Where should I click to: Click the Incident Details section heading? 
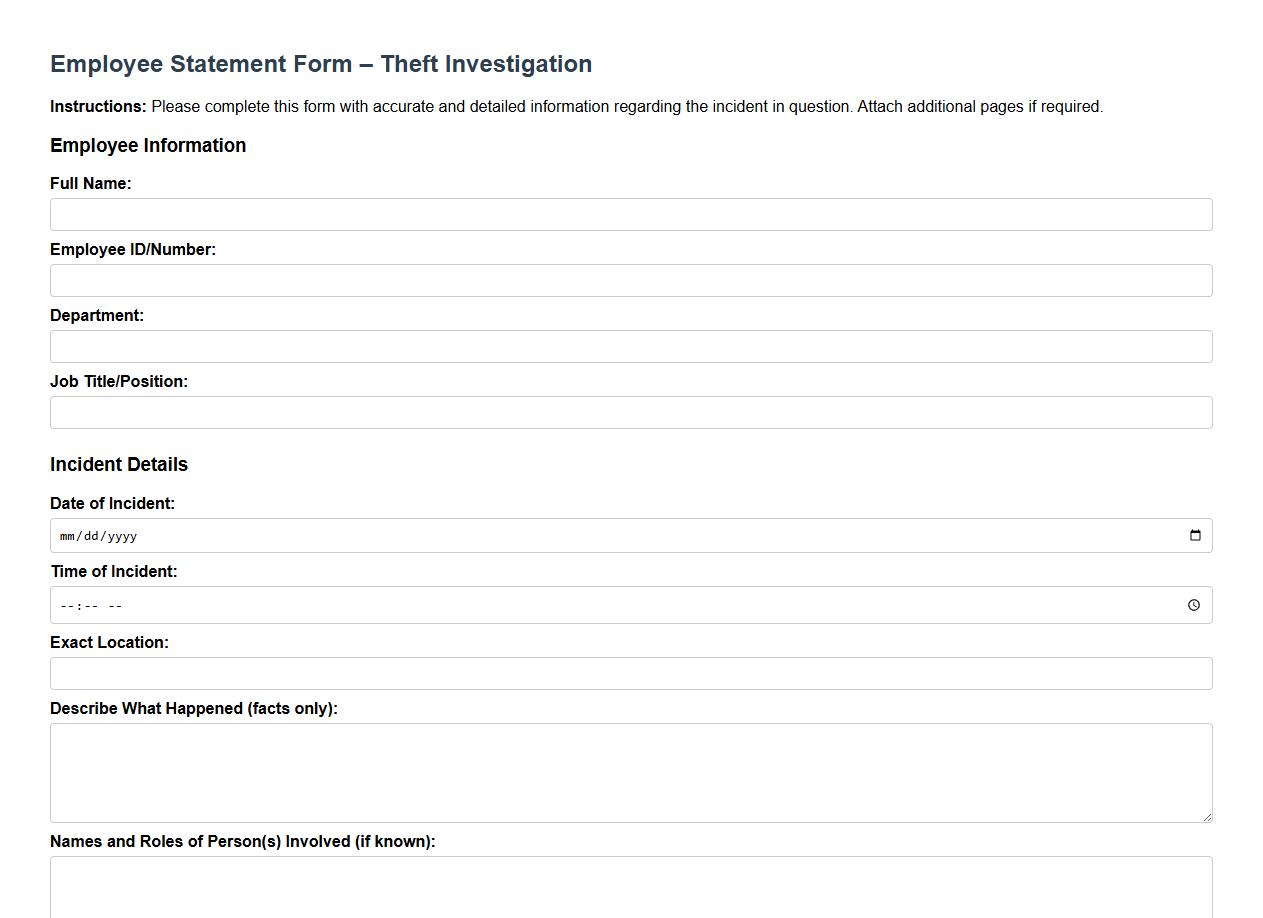point(118,464)
